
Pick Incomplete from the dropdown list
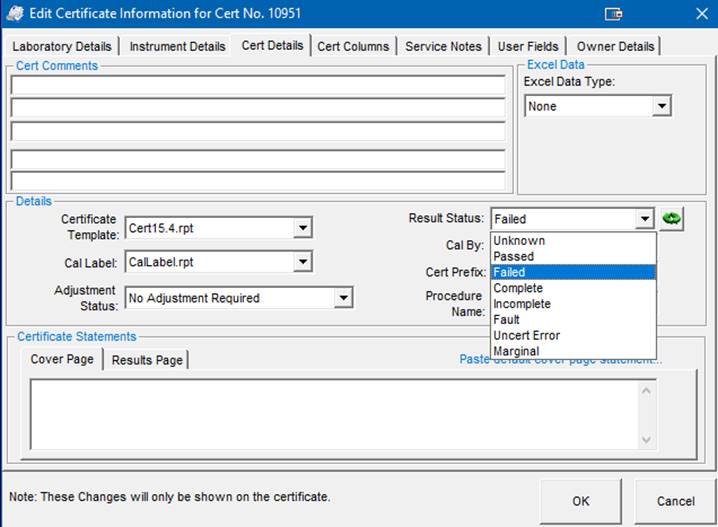tap(521, 304)
